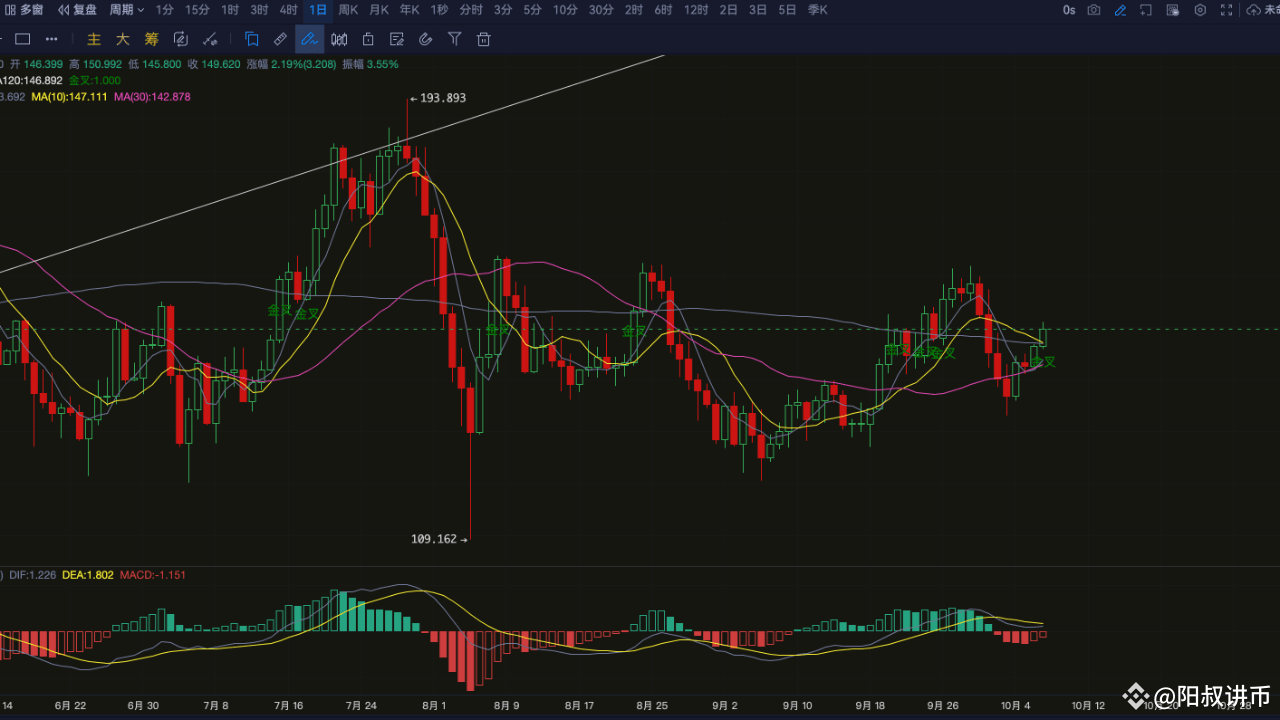
Task: Switch to the 周K weekly tab
Action: point(347,10)
